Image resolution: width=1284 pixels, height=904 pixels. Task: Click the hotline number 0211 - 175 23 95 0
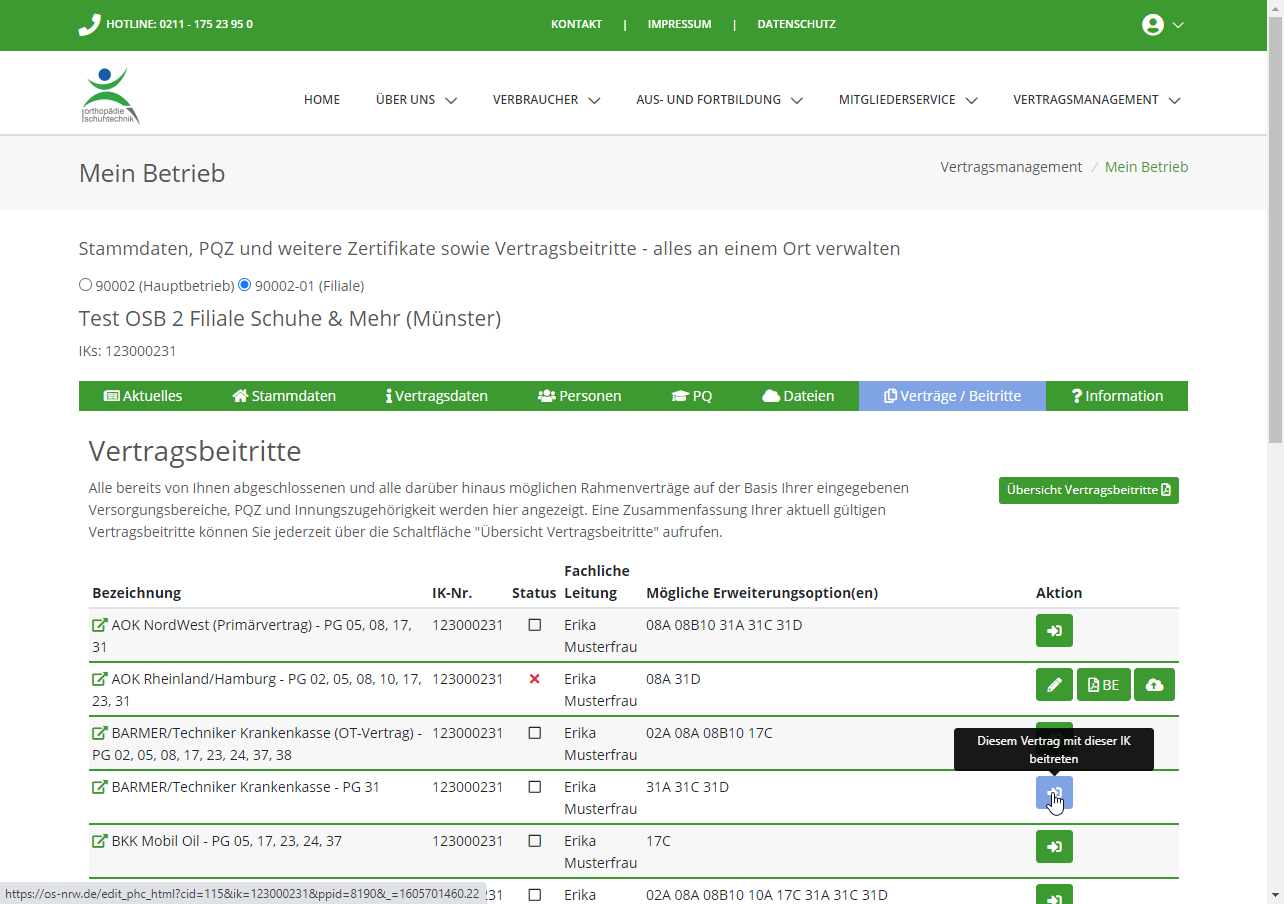pos(206,25)
